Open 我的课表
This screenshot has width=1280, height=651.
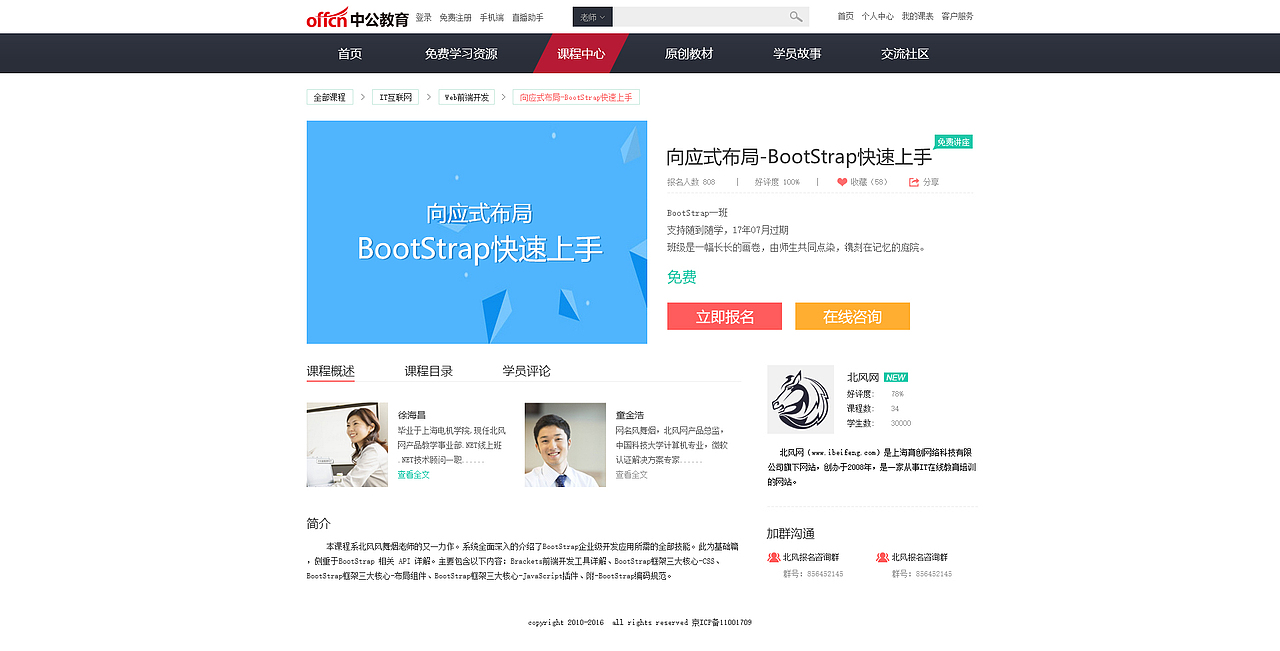click(x=918, y=16)
